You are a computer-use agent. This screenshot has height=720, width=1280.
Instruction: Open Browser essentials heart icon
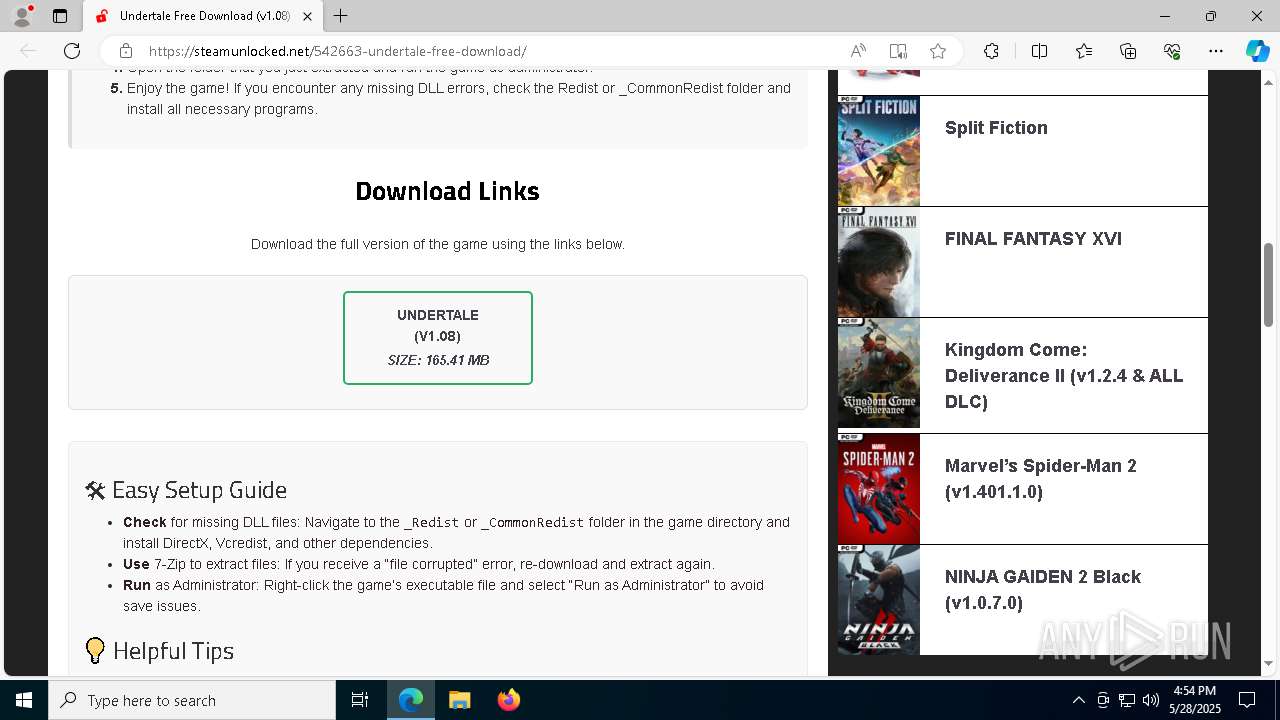pos(1172,51)
